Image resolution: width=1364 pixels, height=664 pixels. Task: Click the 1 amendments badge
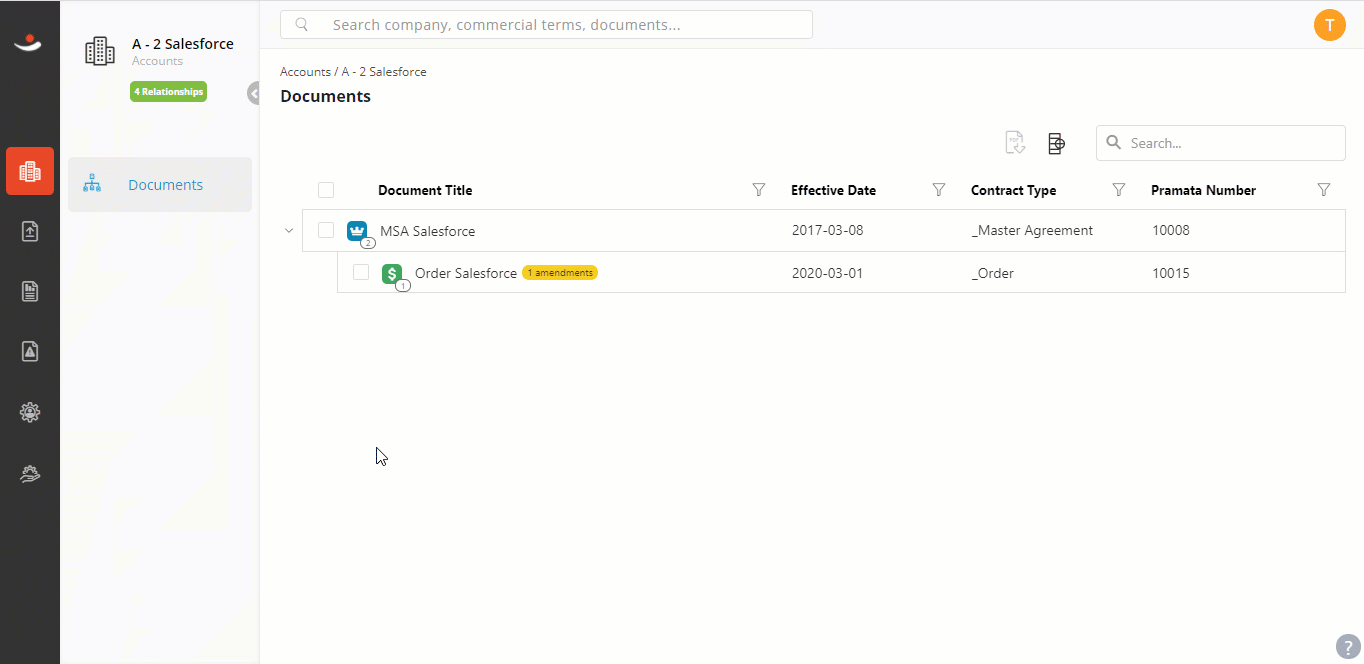tap(560, 273)
